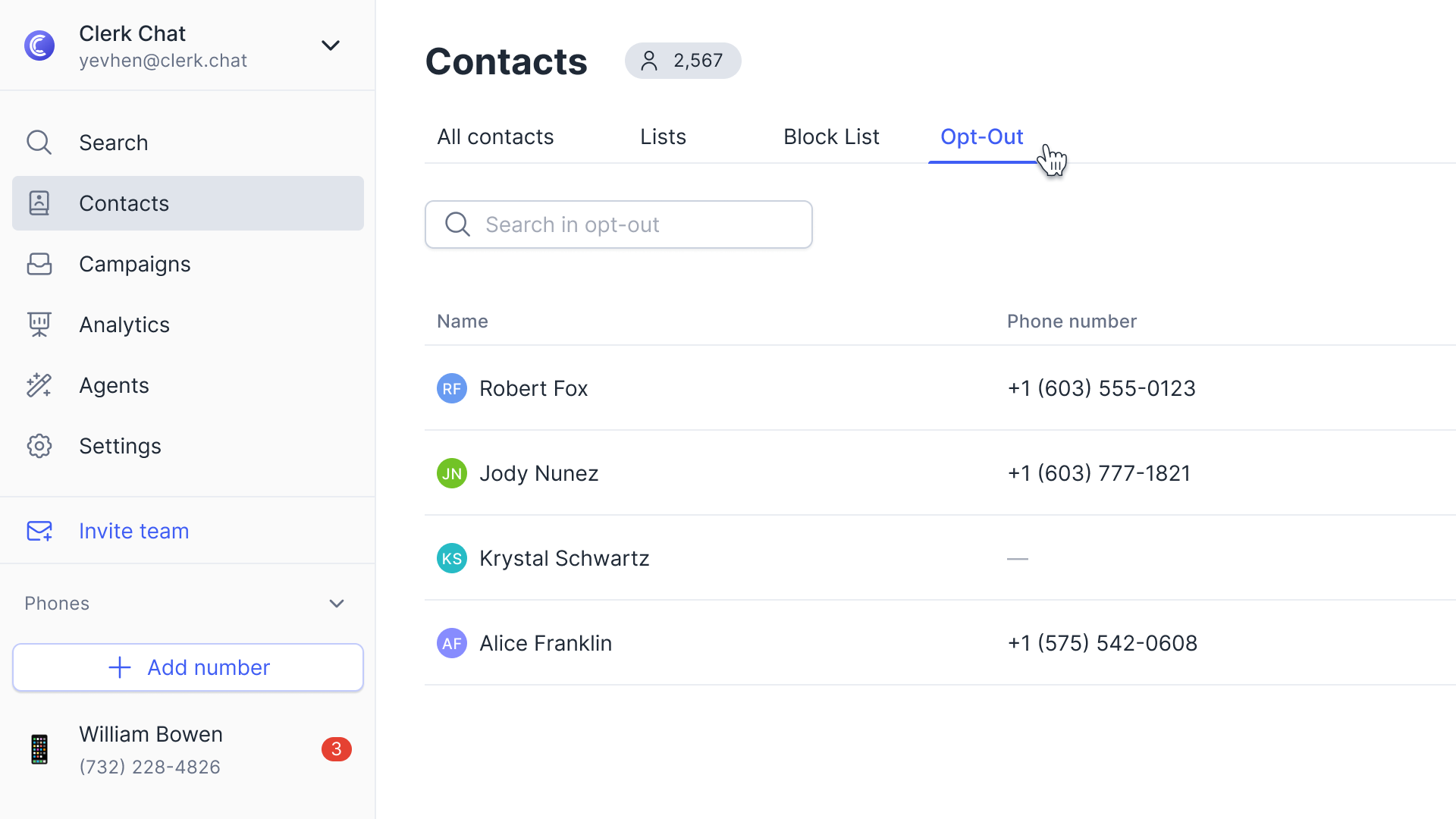Select the Contacts icon in the sidebar
Image resolution: width=1456 pixels, height=819 pixels.
[39, 202]
